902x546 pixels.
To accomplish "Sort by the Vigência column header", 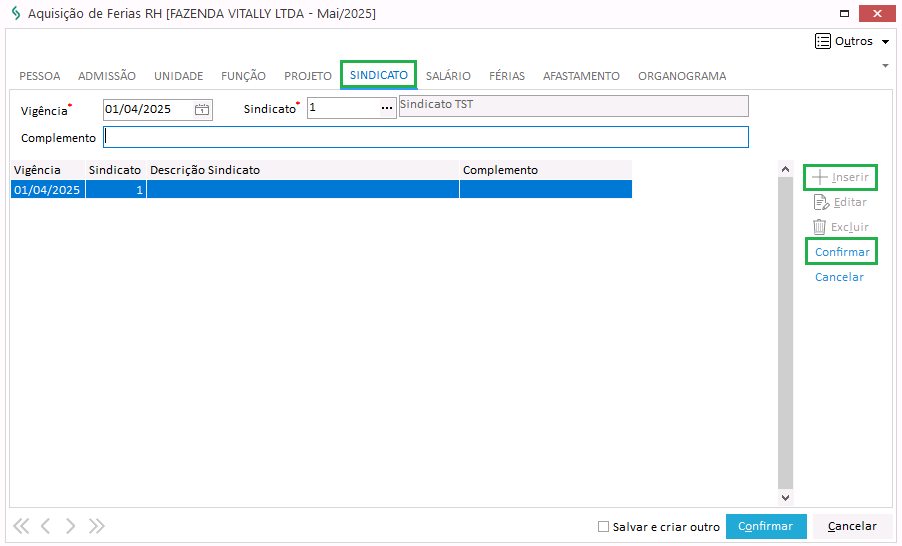I will coord(48,170).
